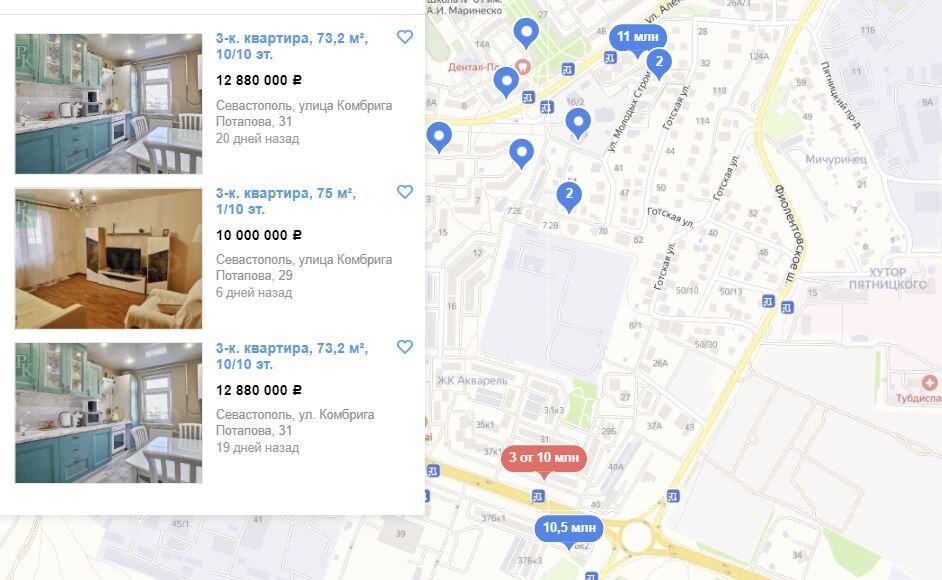Click the ЖК Акварель map label
The height and width of the screenshot is (580, 942).
pyautogui.click(x=472, y=380)
